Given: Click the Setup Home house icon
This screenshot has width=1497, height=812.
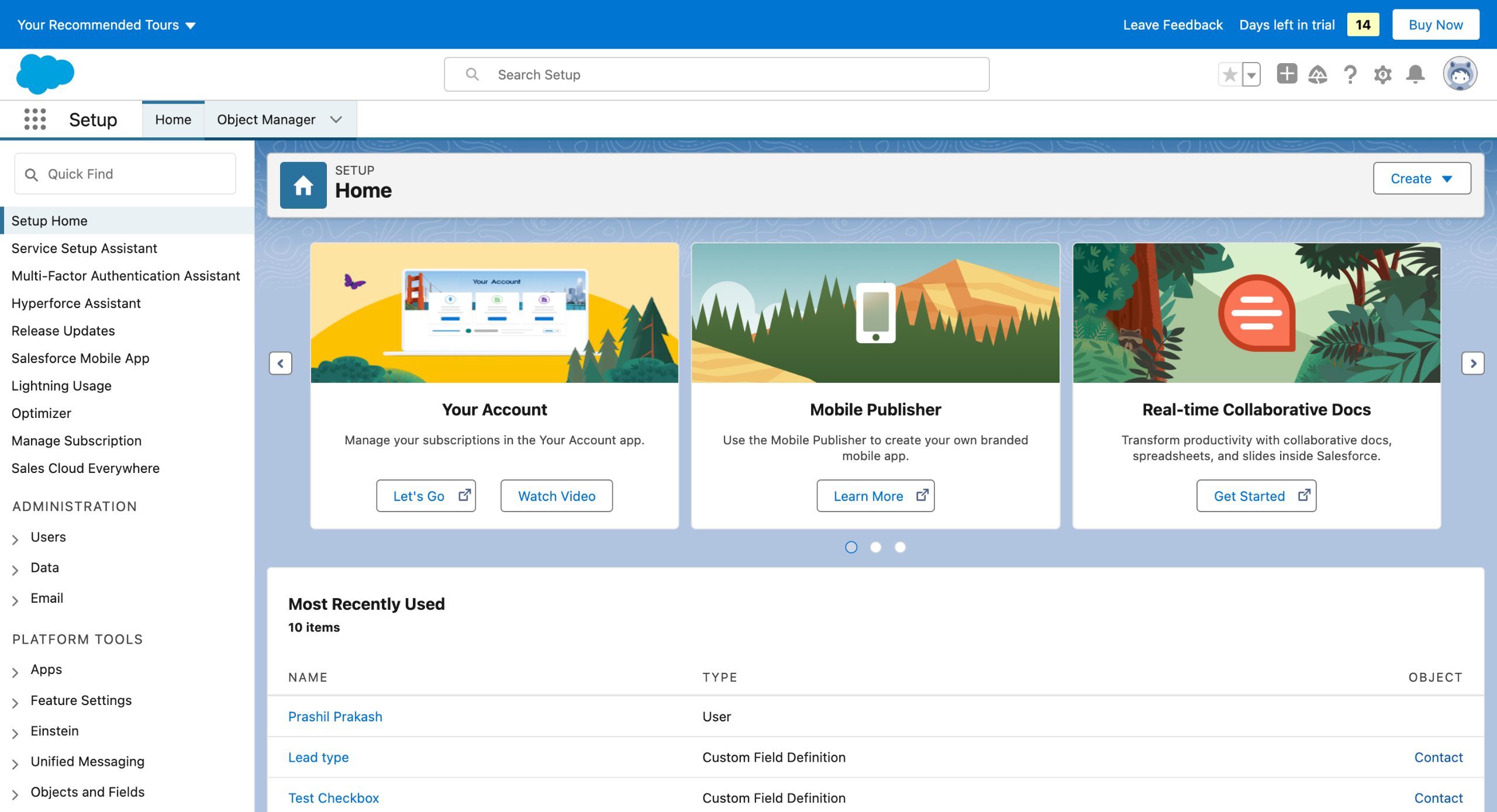Looking at the screenshot, I should 303,185.
